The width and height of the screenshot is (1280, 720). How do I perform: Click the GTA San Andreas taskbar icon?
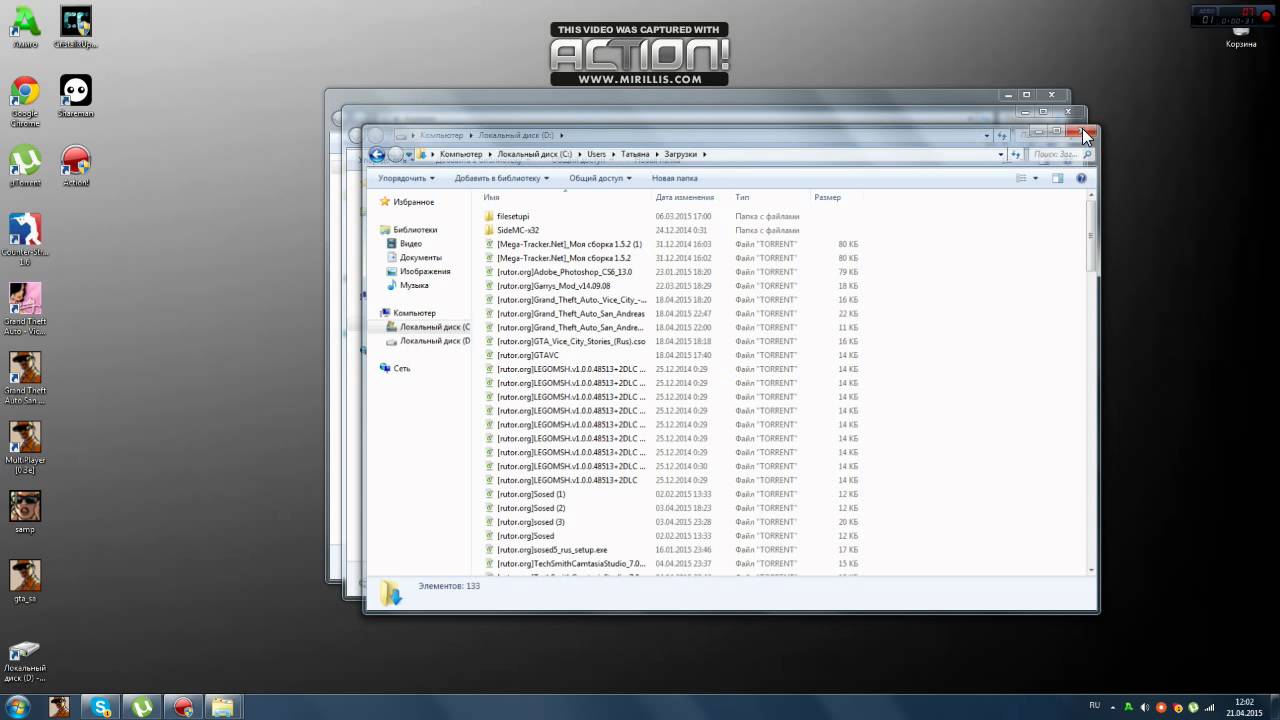pyautogui.click(x=59, y=707)
